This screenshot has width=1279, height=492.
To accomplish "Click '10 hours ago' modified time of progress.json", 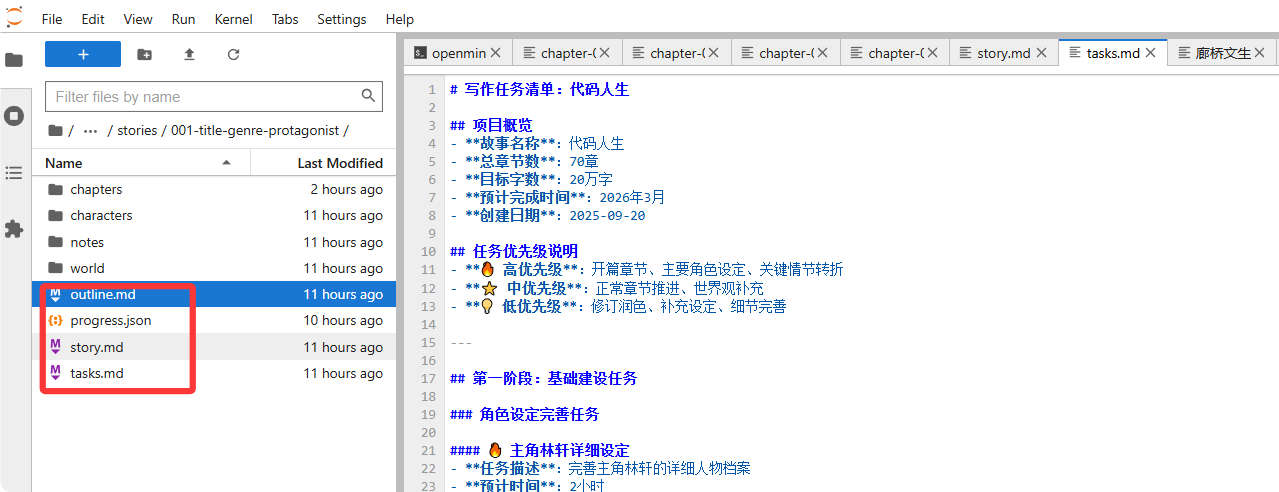I will 343,320.
